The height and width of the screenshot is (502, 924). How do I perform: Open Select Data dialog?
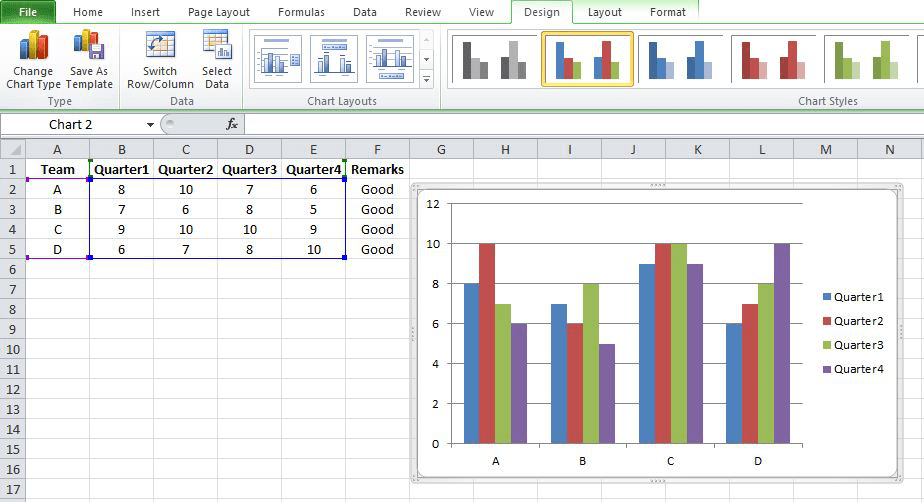[217, 60]
